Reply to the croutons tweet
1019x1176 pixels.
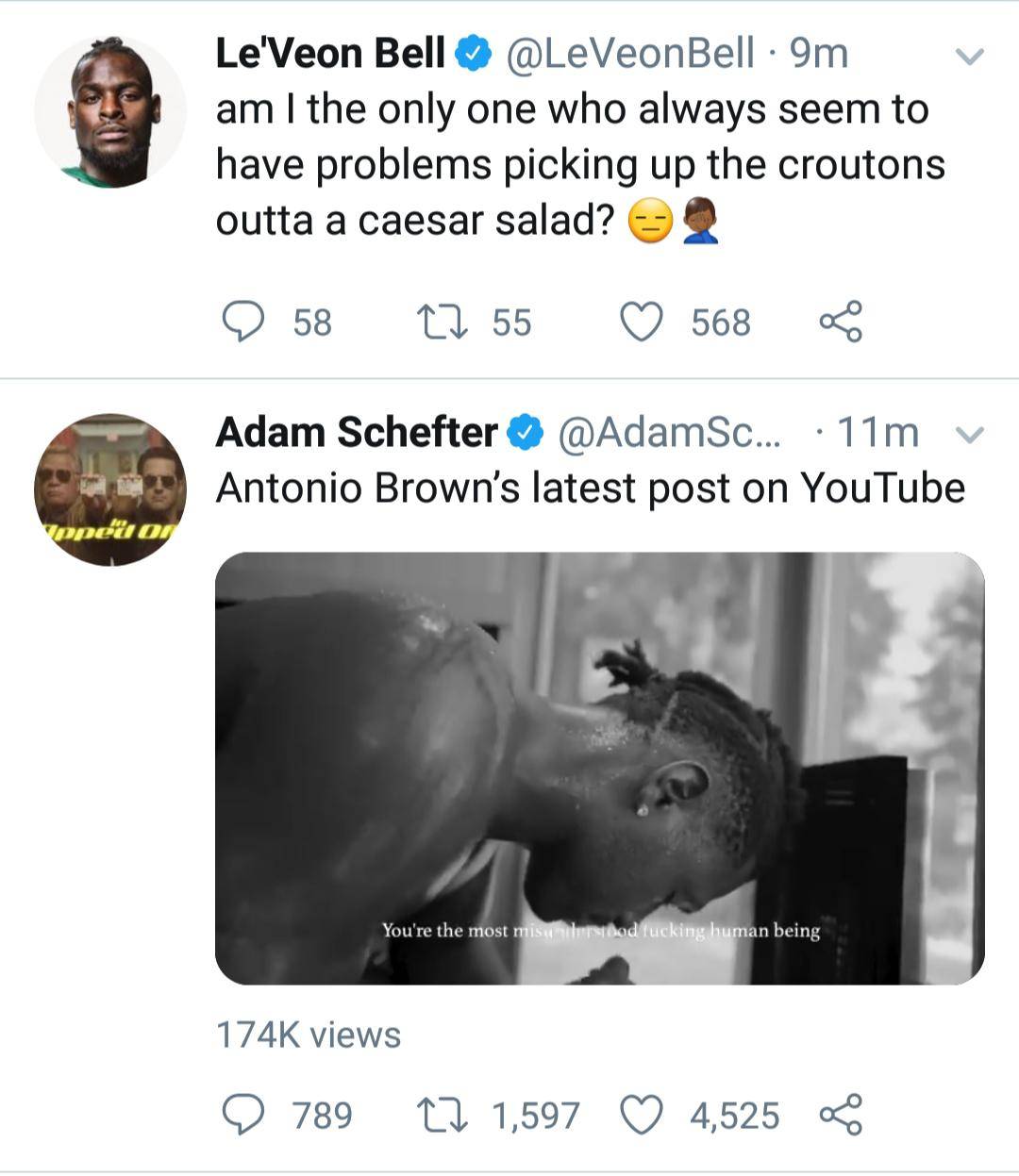click(244, 322)
